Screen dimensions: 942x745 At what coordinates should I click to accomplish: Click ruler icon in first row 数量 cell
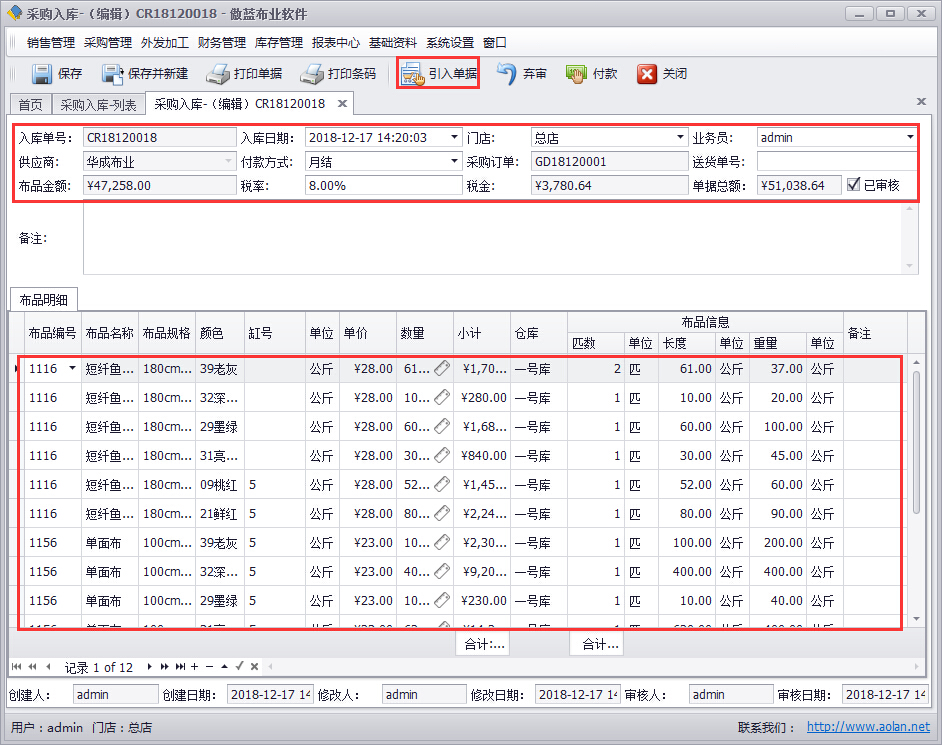[x=441, y=369]
